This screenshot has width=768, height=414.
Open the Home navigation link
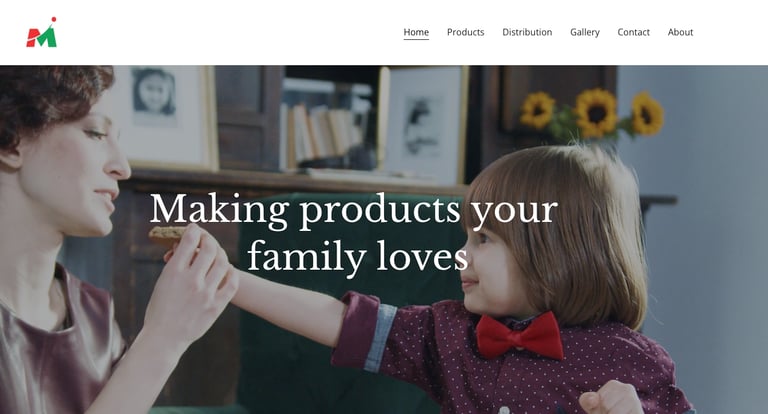coord(416,32)
